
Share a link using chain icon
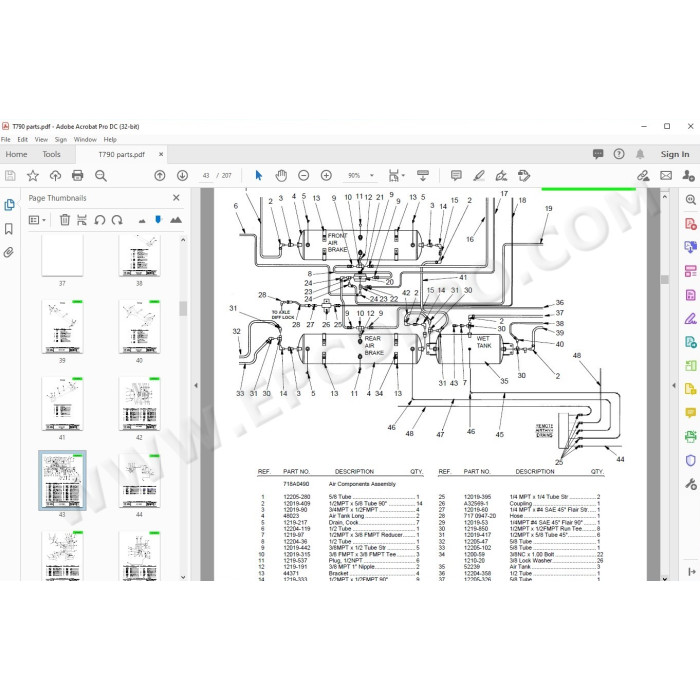click(x=643, y=175)
